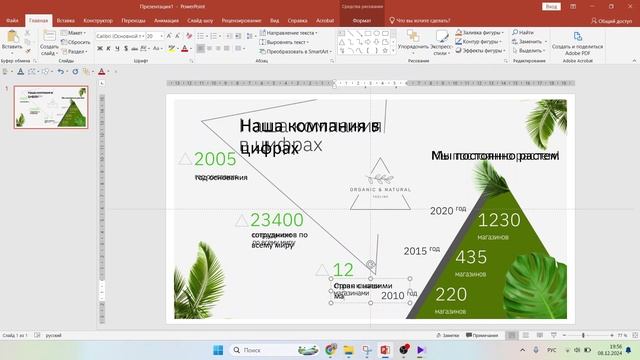
Task: Click the red font color A swatch
Action: click(184, 49)
